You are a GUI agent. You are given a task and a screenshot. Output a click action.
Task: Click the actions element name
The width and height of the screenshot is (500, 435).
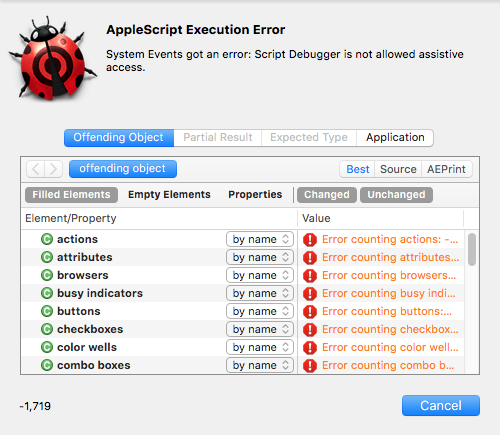[77, 239]
